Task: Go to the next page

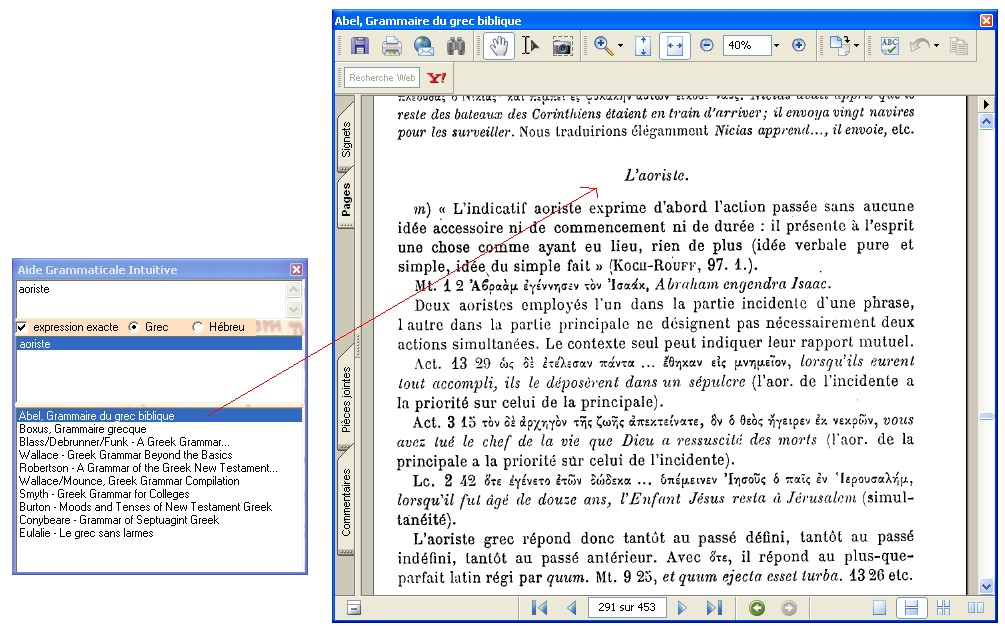Action: click(x=682, y=607)
